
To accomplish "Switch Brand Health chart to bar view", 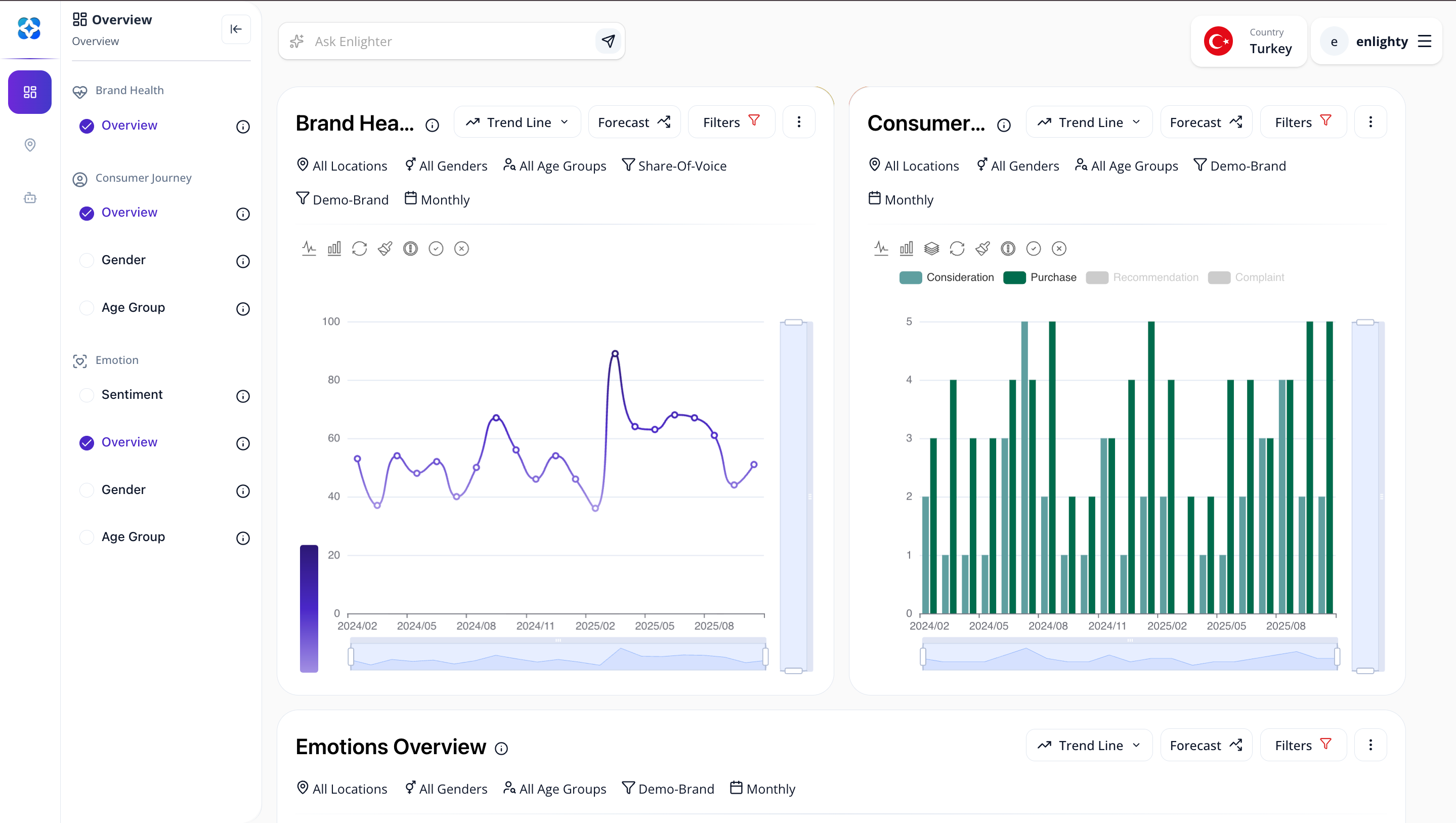I will coord(334,249).
